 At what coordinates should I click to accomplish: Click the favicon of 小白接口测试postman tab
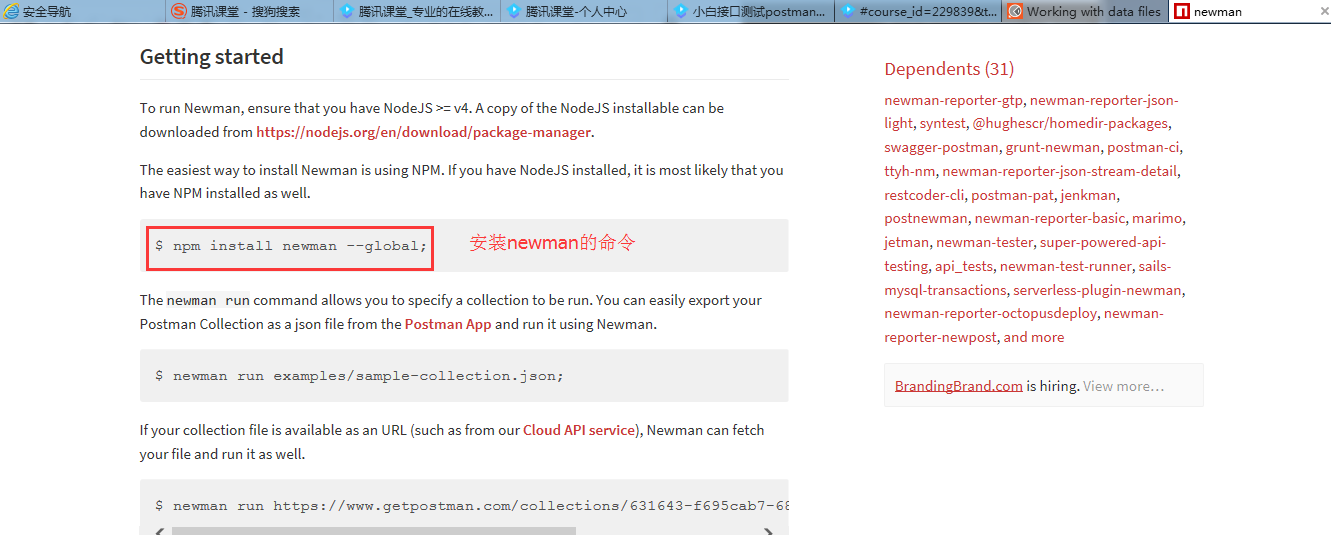point(681,11)
